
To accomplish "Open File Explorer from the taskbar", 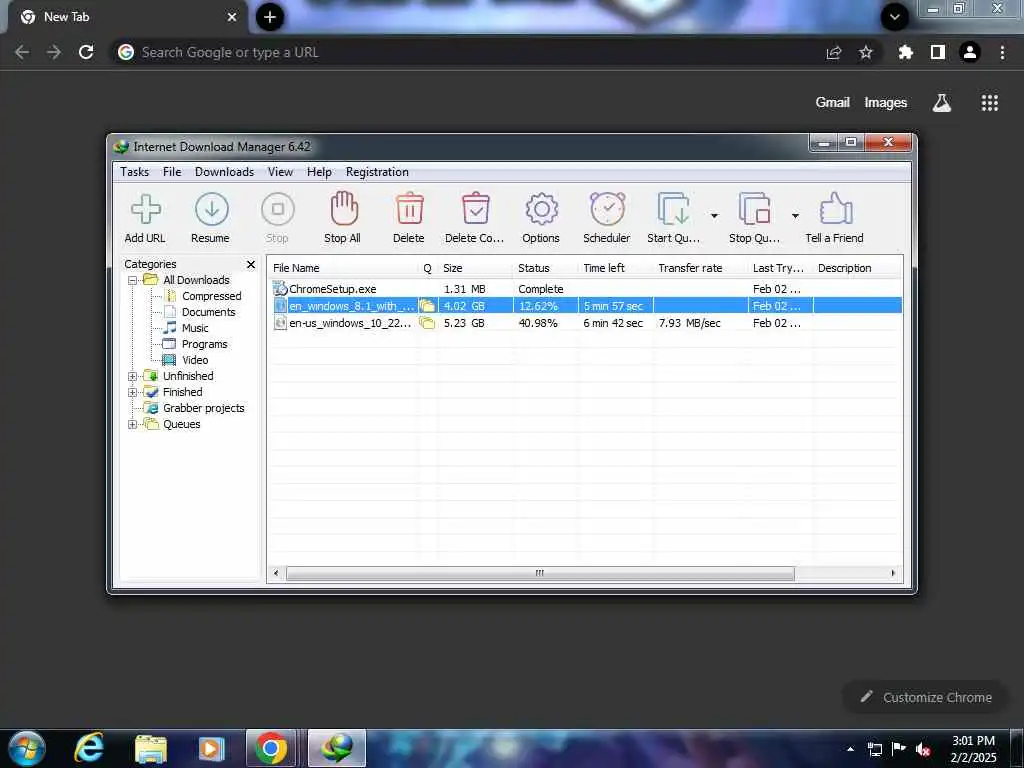I will point(151,748).
